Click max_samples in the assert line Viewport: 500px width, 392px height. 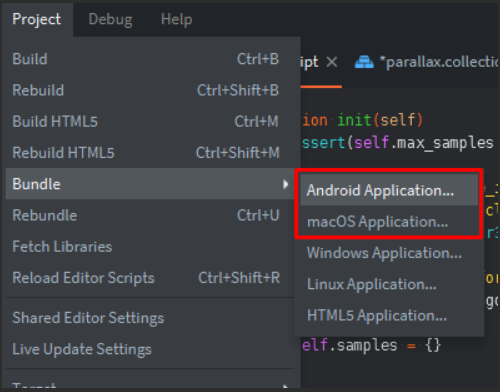click(x=445, y=143)
